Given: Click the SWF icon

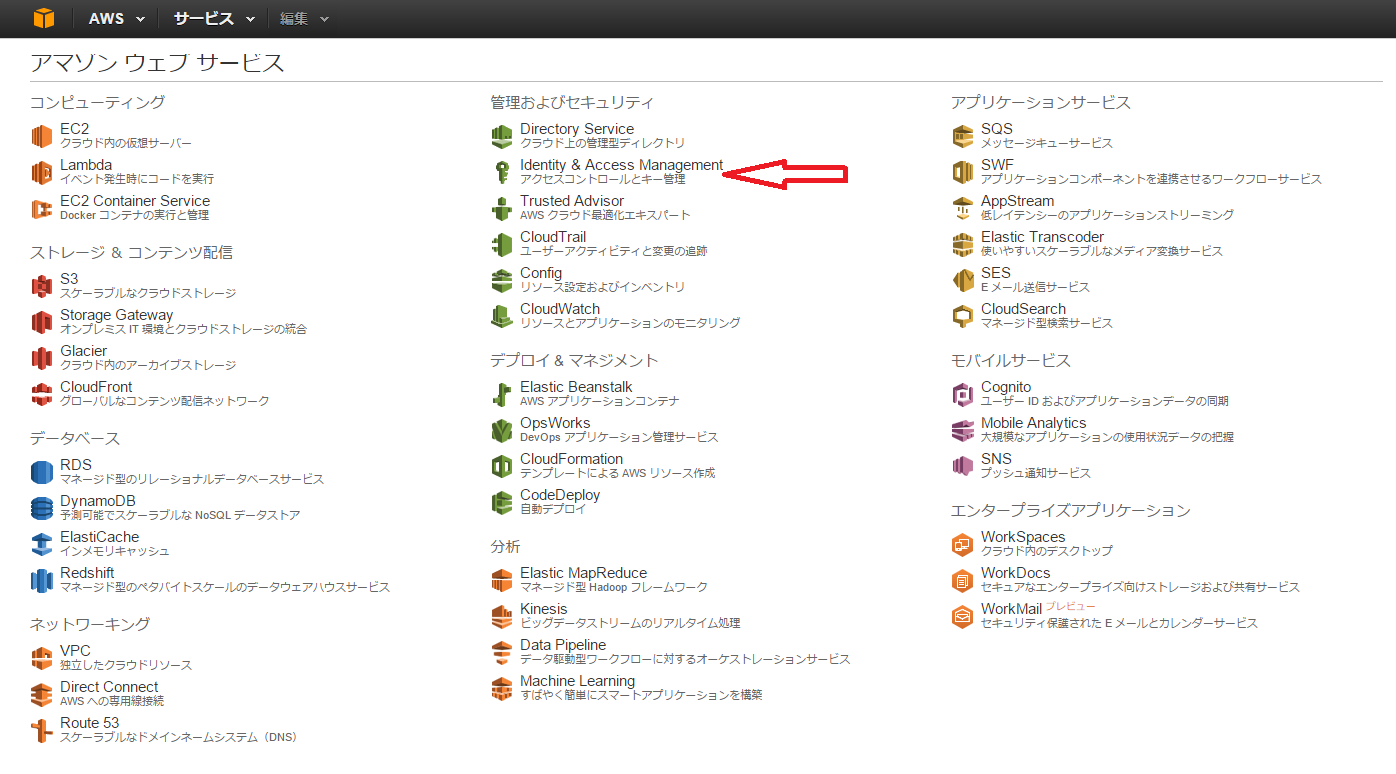Looking at the screenshot, I should click(x=963, y=172).
